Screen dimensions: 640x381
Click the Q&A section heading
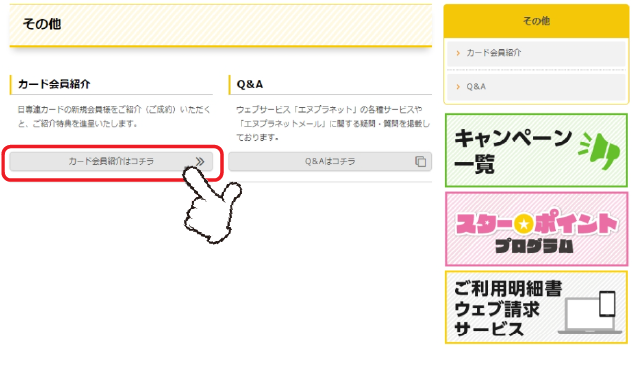250,84
